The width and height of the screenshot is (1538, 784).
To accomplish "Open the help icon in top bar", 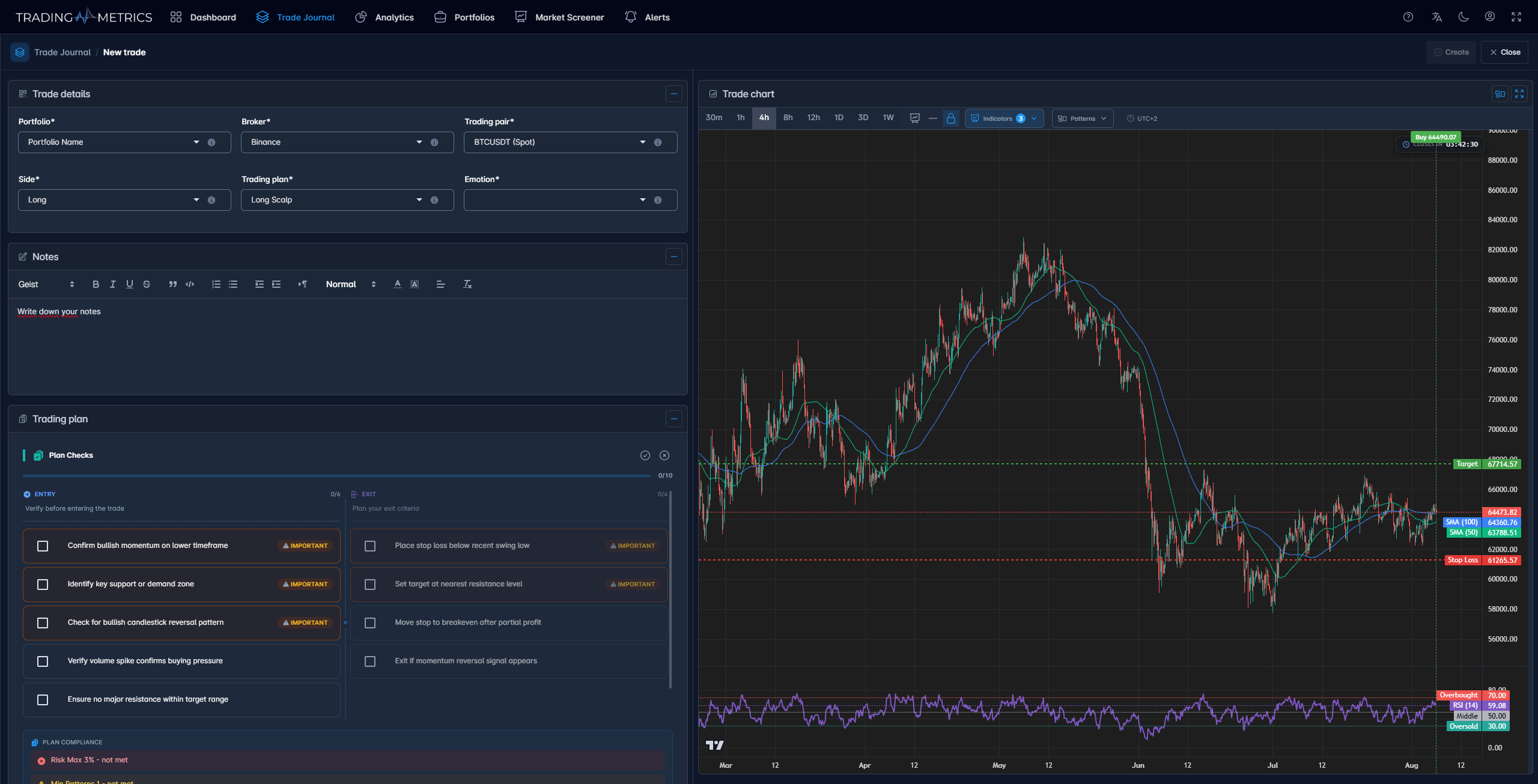I will click(1408, 17).
